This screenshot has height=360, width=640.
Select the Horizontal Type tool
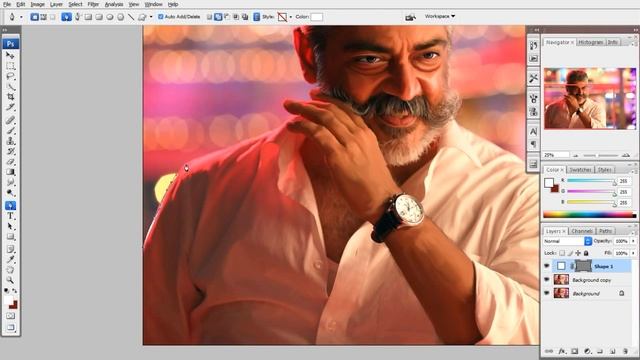click(x=10, y=216)
